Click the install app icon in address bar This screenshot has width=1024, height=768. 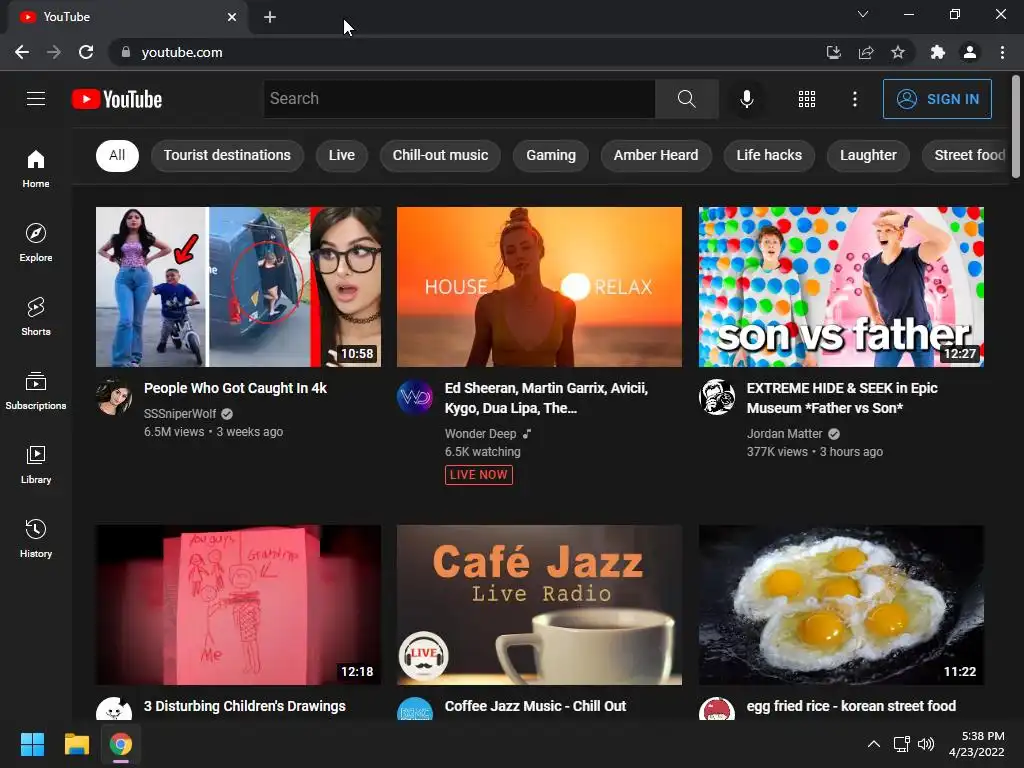pyautogui.click(x=833, y=52)
